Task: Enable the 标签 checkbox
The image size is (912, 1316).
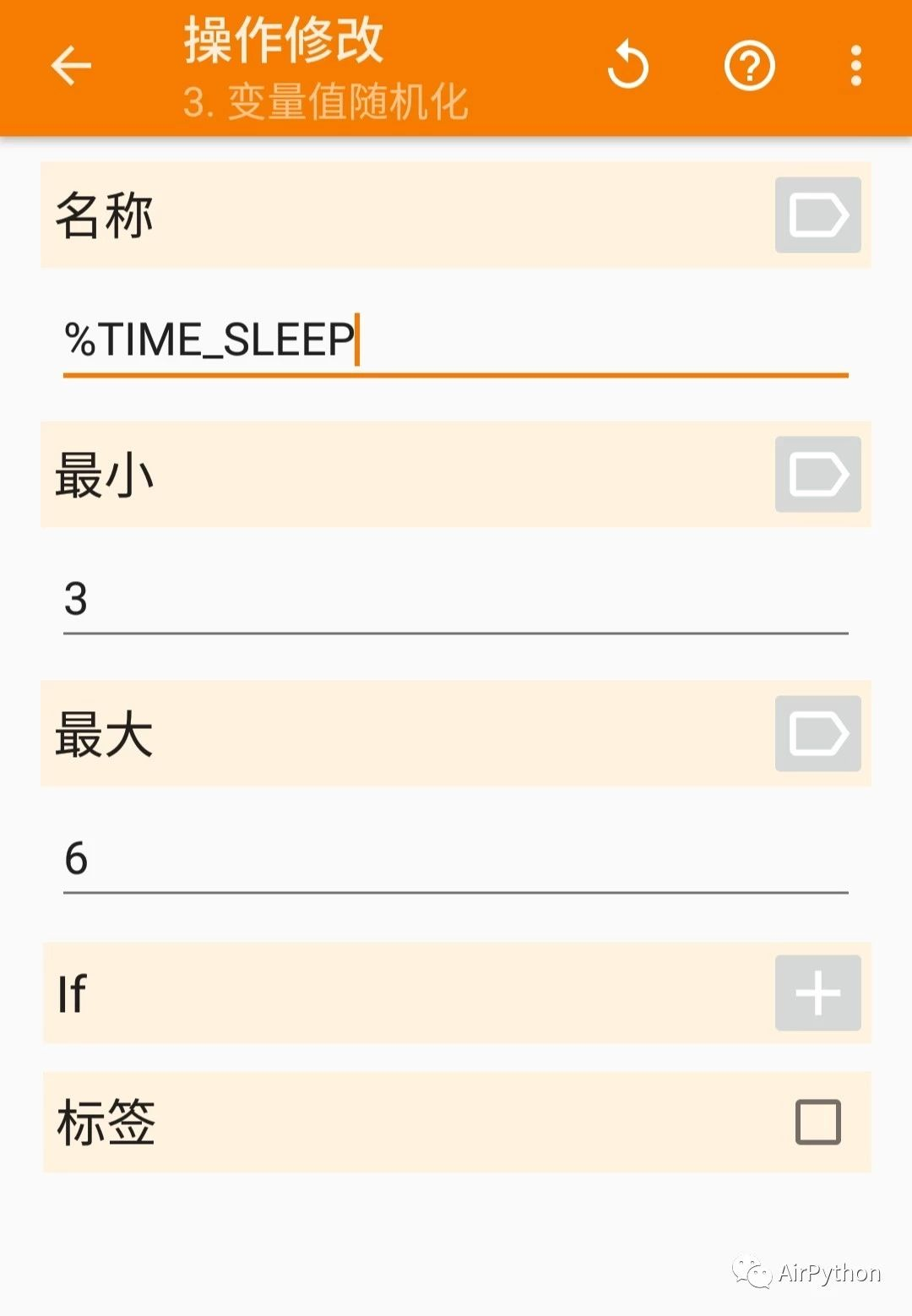Action: click(x=817, y=1122)
